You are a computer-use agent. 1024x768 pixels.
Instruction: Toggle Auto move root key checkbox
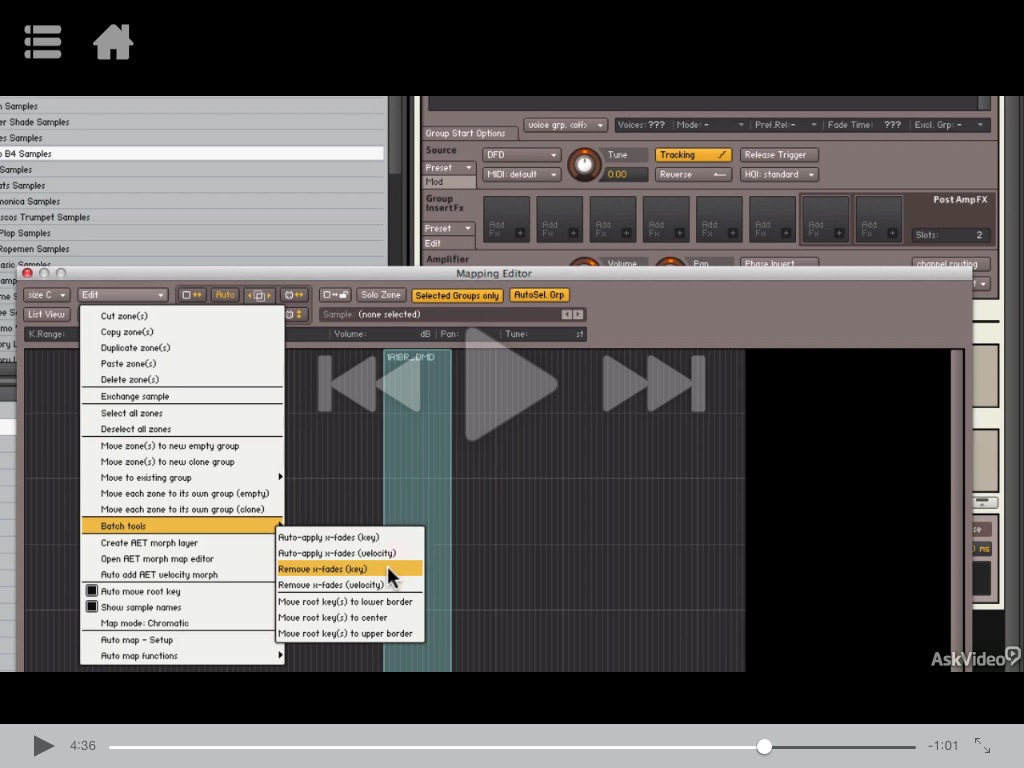pyautogui.click(x=92, y=591)
